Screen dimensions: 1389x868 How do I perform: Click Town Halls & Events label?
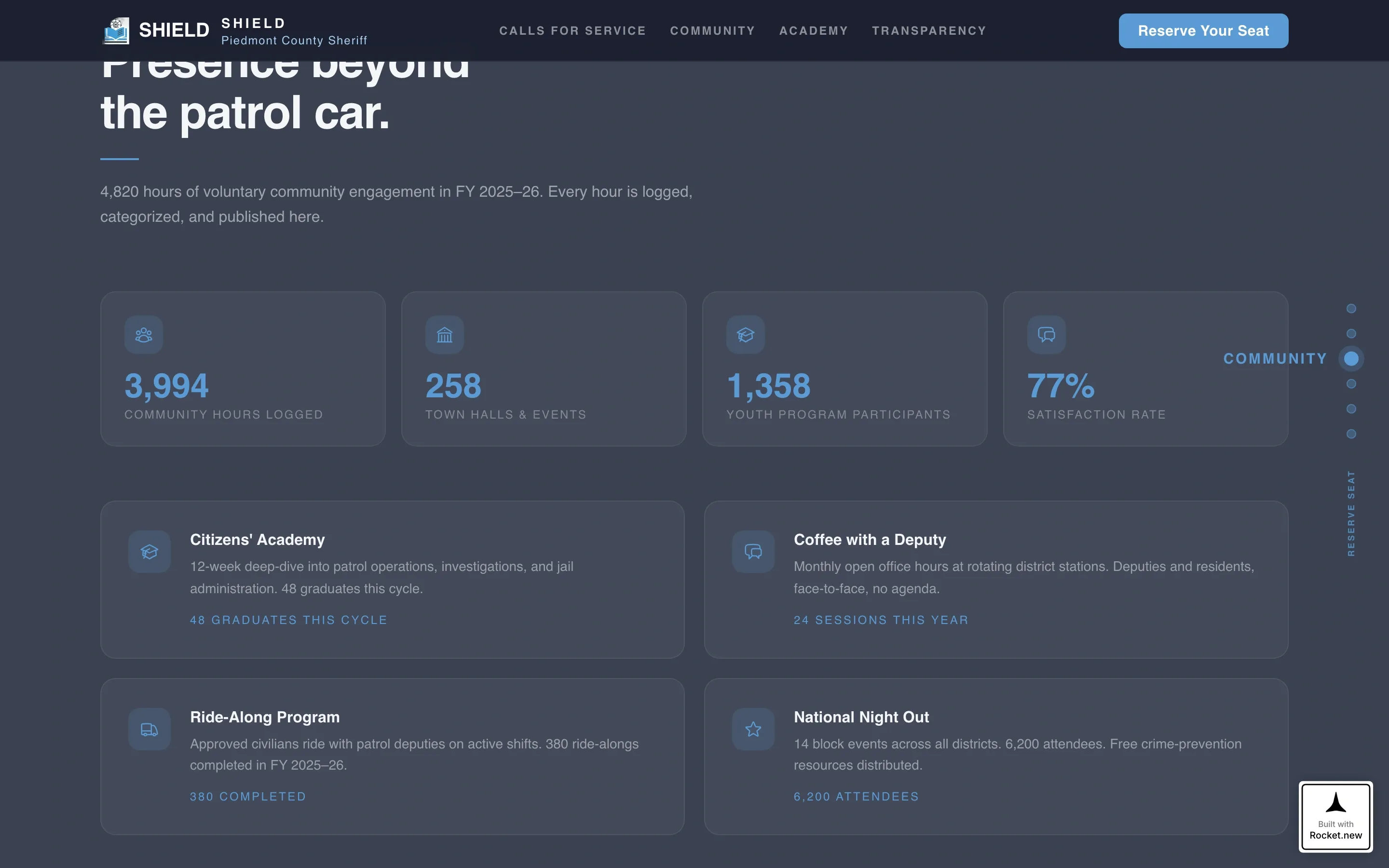pos(505,415)
